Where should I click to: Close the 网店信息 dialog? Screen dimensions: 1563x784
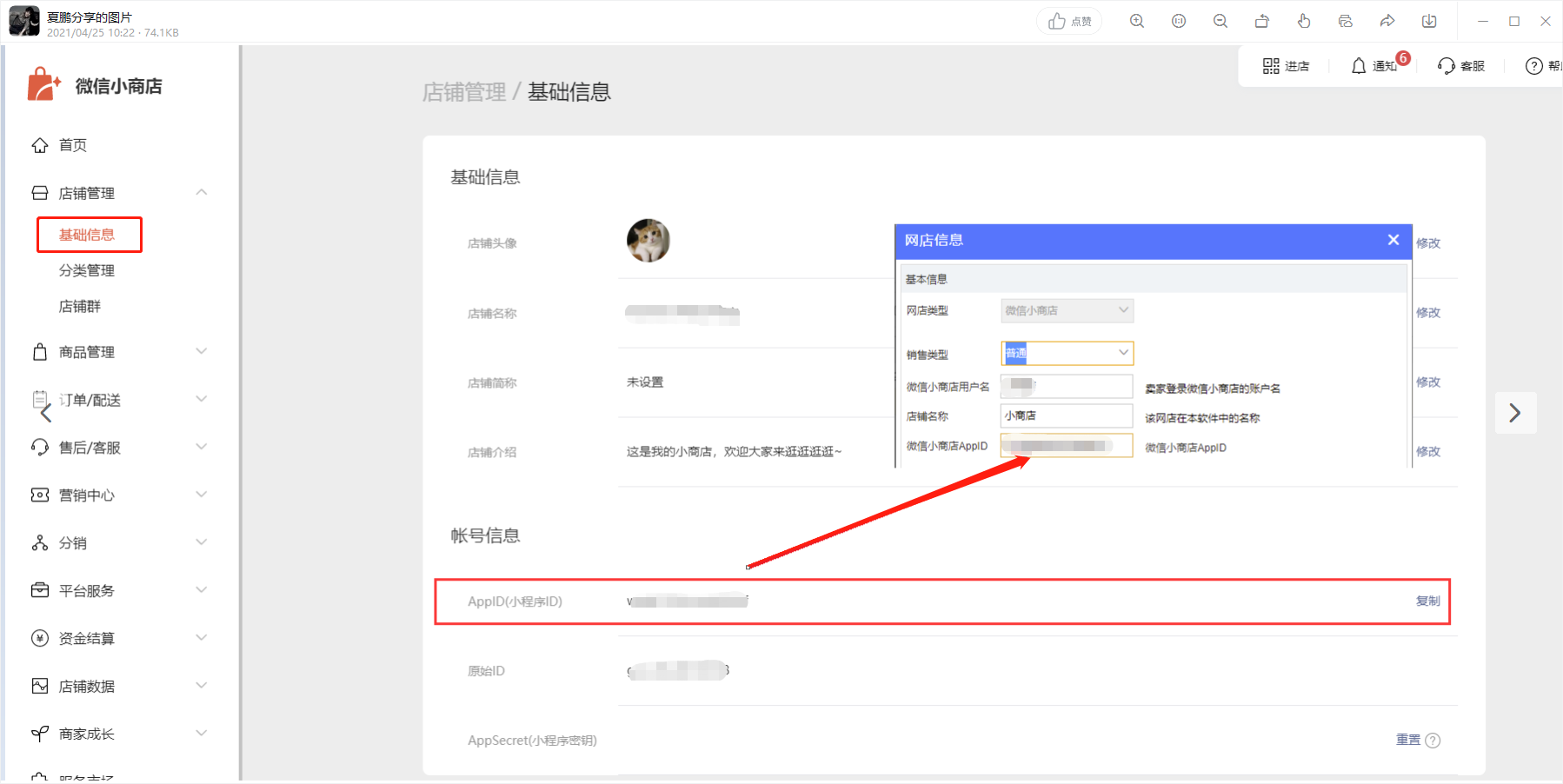(x=1393, y=240)
